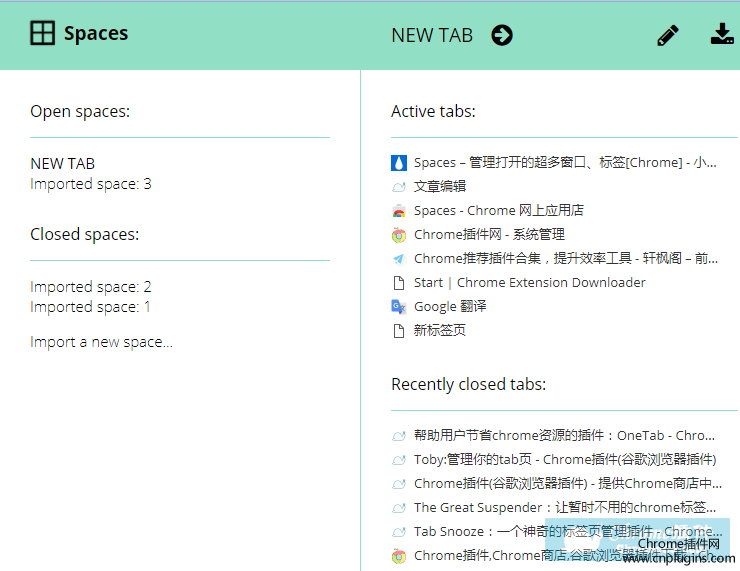This screenshot has width=740, height=571.
Task: Open the 新标签页 tab
Action: pos(440,330)
